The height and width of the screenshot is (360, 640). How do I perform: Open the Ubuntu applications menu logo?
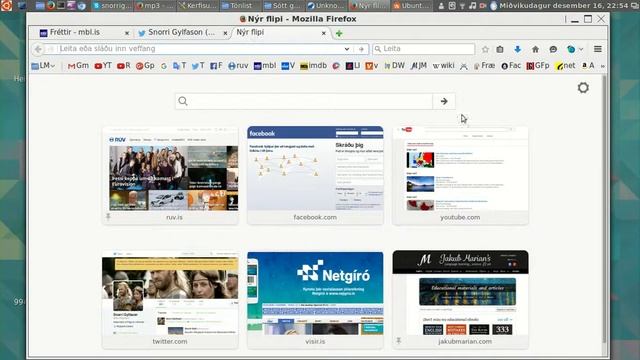click(6, 6)
